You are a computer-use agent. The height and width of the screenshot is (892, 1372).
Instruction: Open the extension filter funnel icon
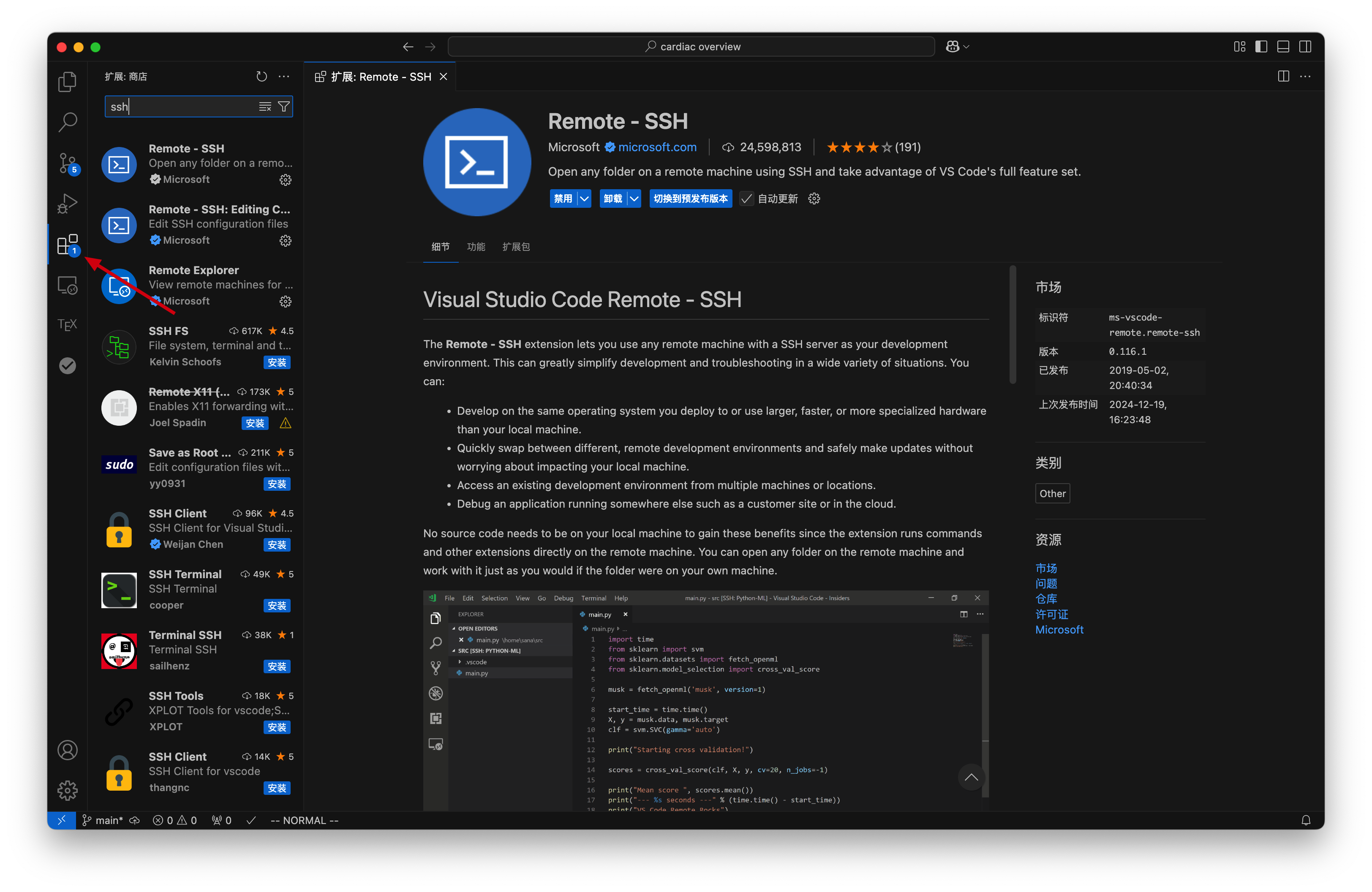pos(283,106)
